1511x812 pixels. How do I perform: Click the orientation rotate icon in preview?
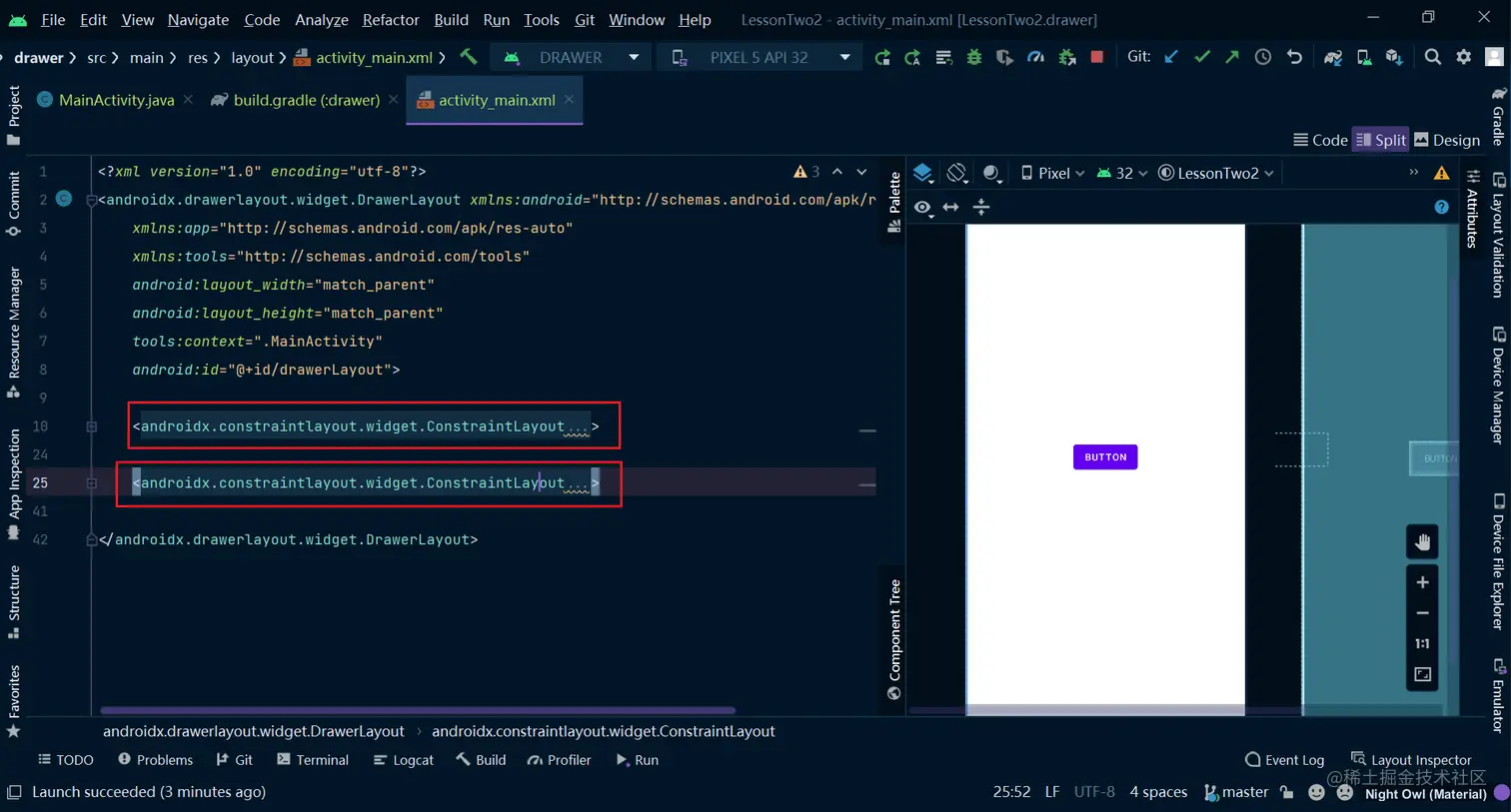957,173
